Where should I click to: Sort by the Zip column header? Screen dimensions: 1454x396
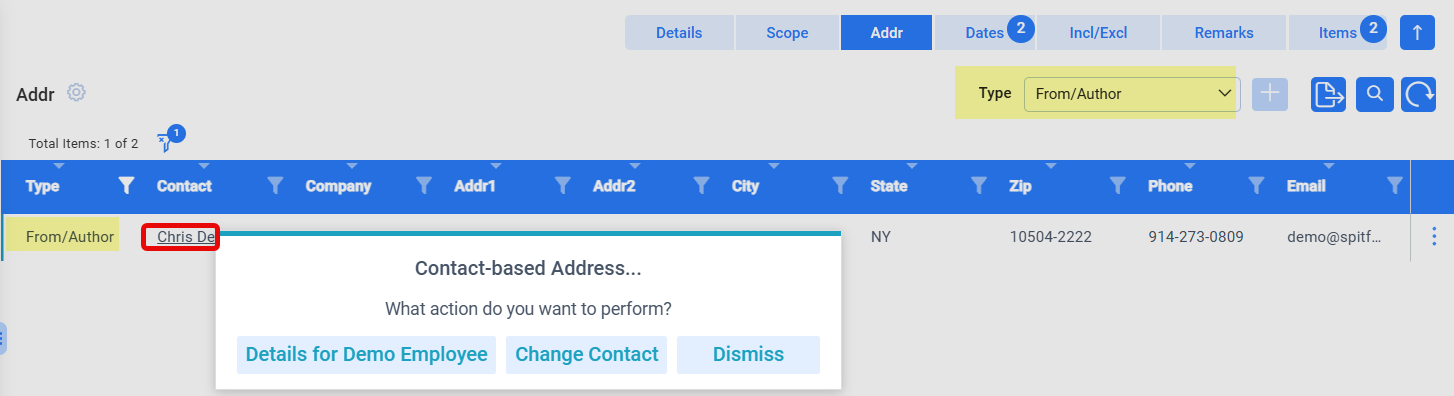1020,186
